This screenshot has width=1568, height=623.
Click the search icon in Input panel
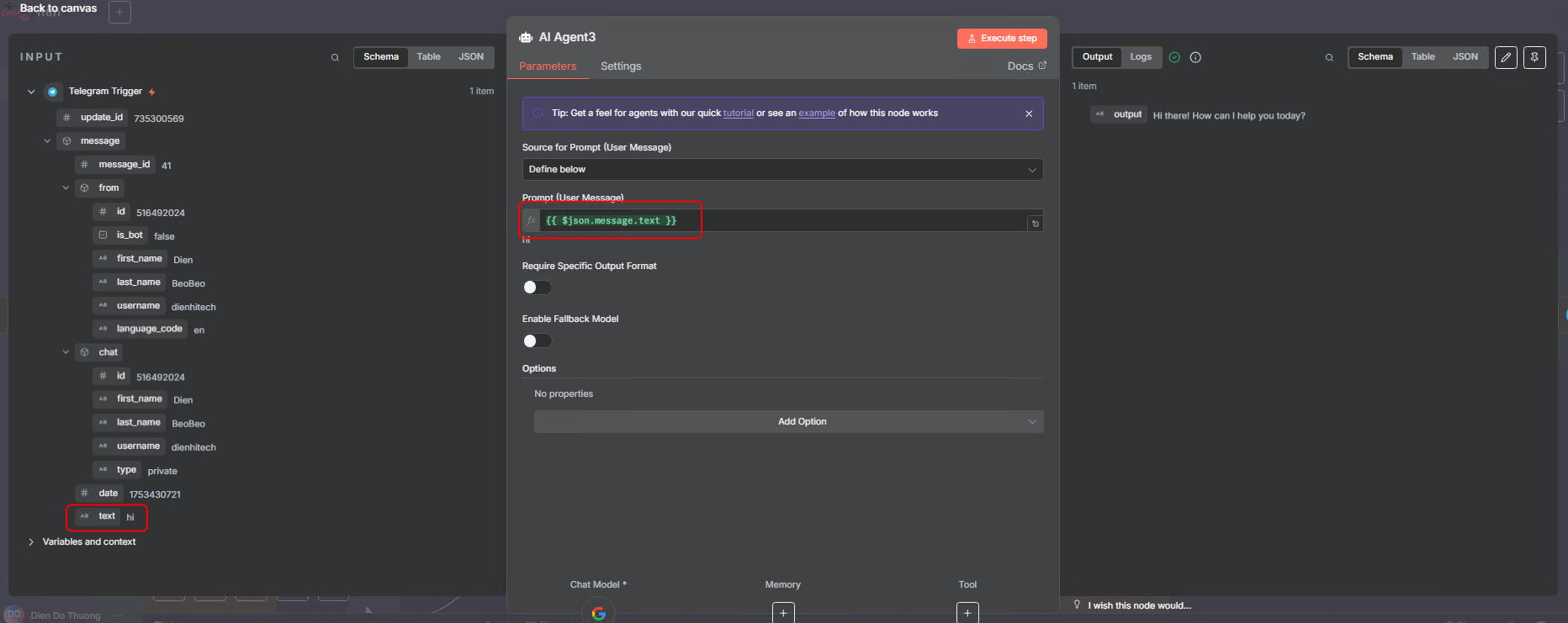tap(335, 58)
